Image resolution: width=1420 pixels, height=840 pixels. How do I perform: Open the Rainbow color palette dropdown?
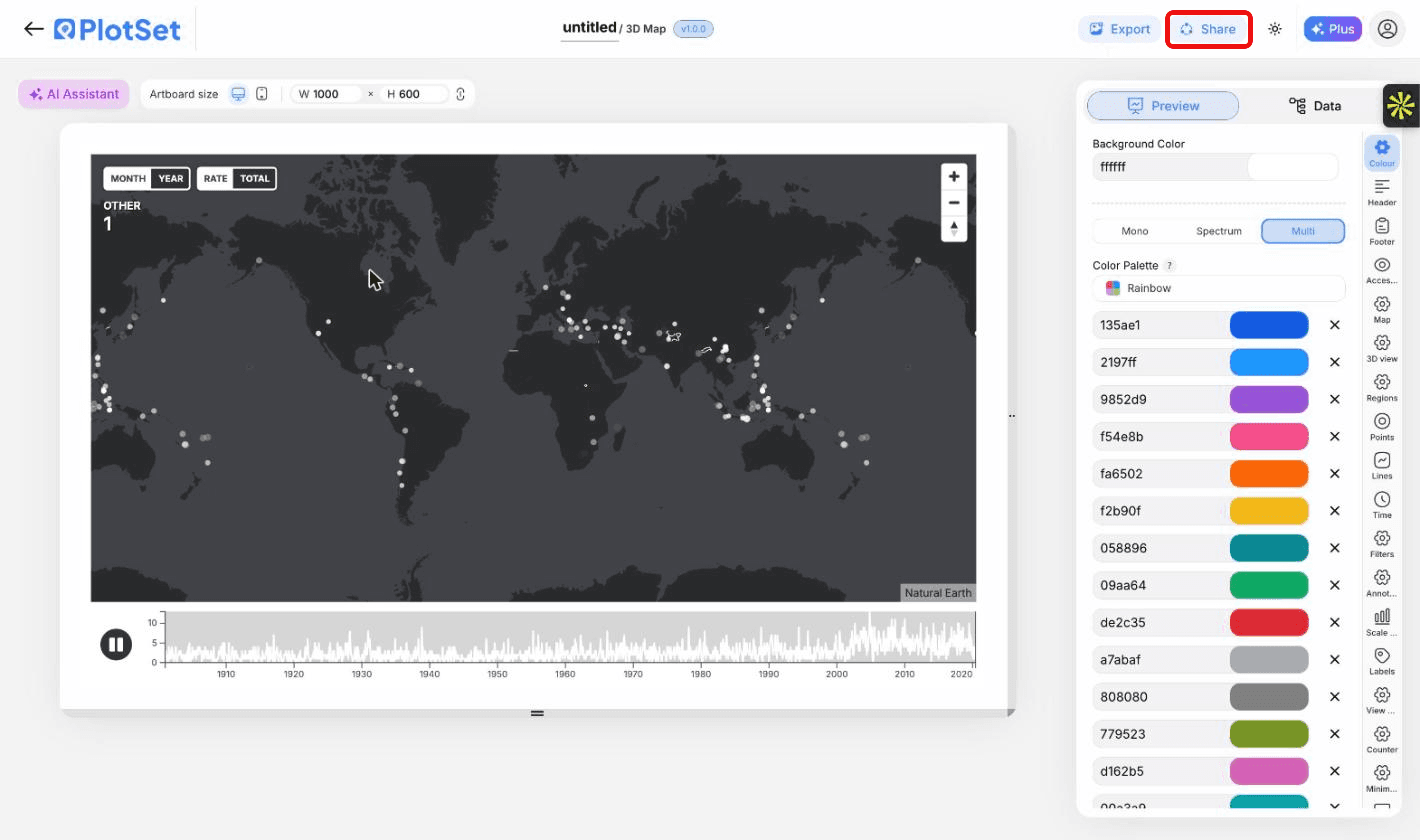coord(1219,288)
